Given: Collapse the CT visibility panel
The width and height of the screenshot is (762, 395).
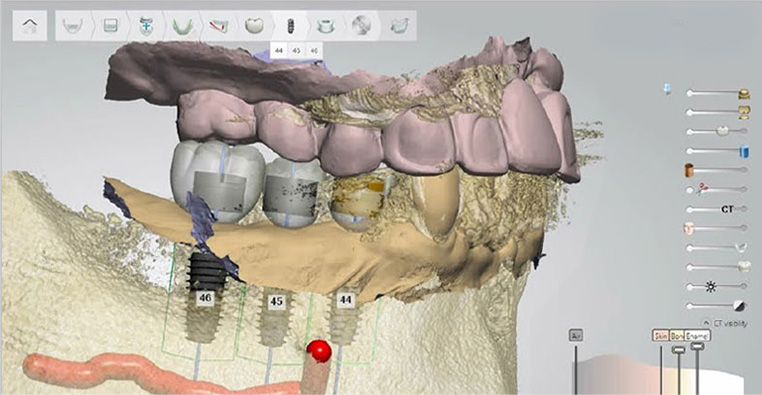Looking at the screenshot, I should click(x=706, y=323).
